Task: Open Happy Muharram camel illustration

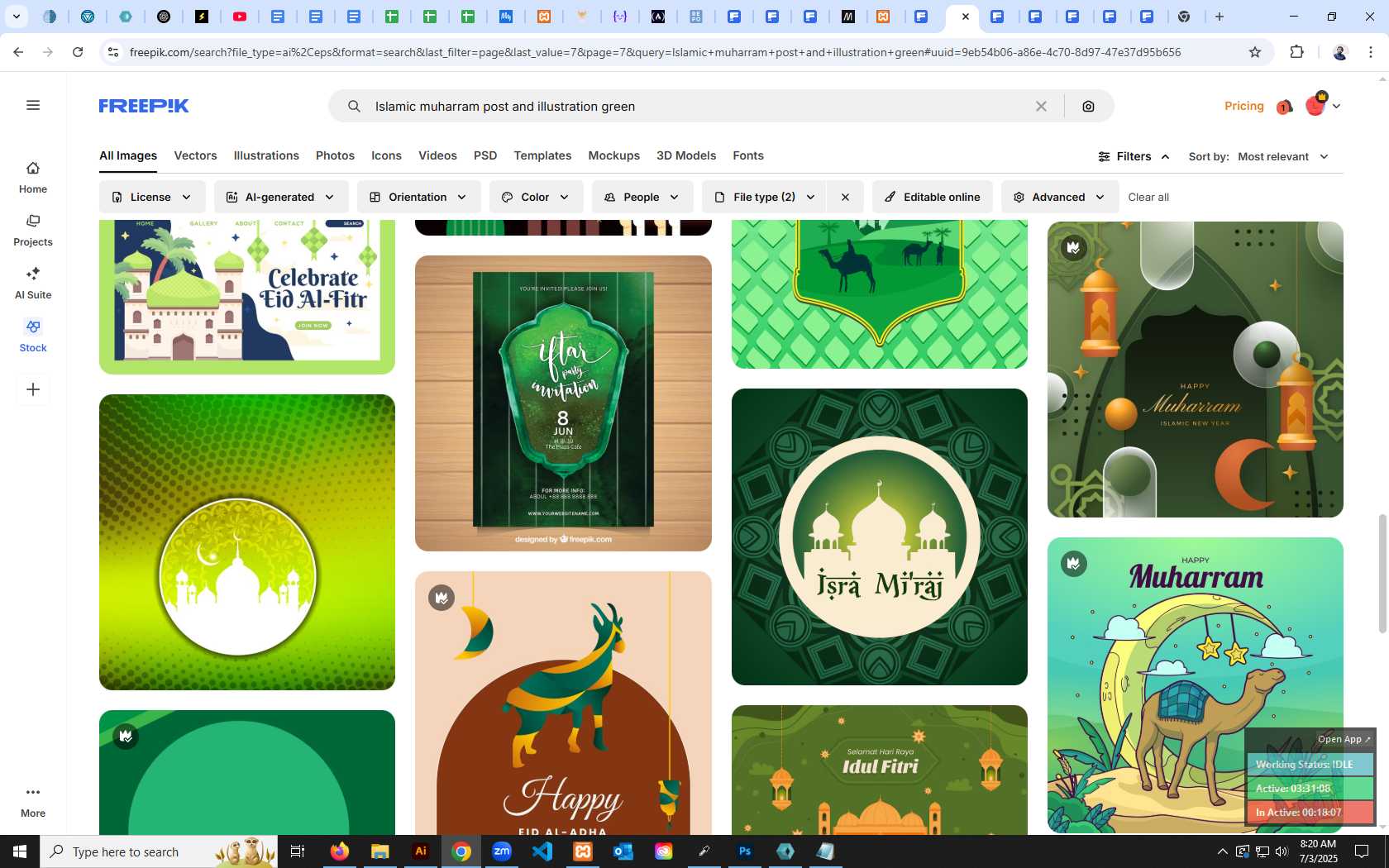Action: (x=1196, y=685)
